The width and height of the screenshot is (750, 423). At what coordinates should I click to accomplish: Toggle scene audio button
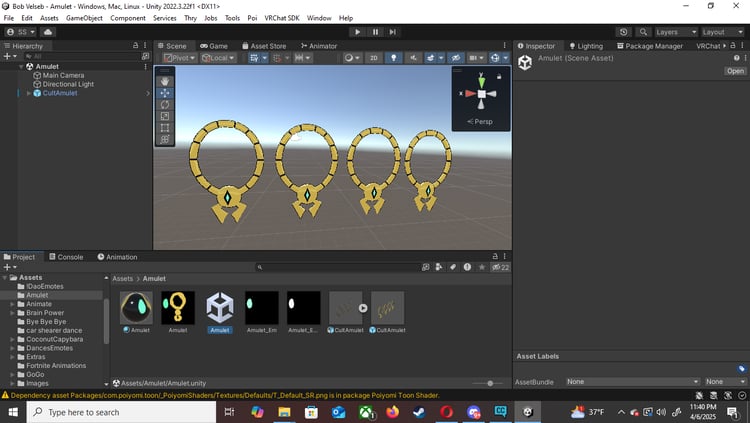(x=413, y=58)
